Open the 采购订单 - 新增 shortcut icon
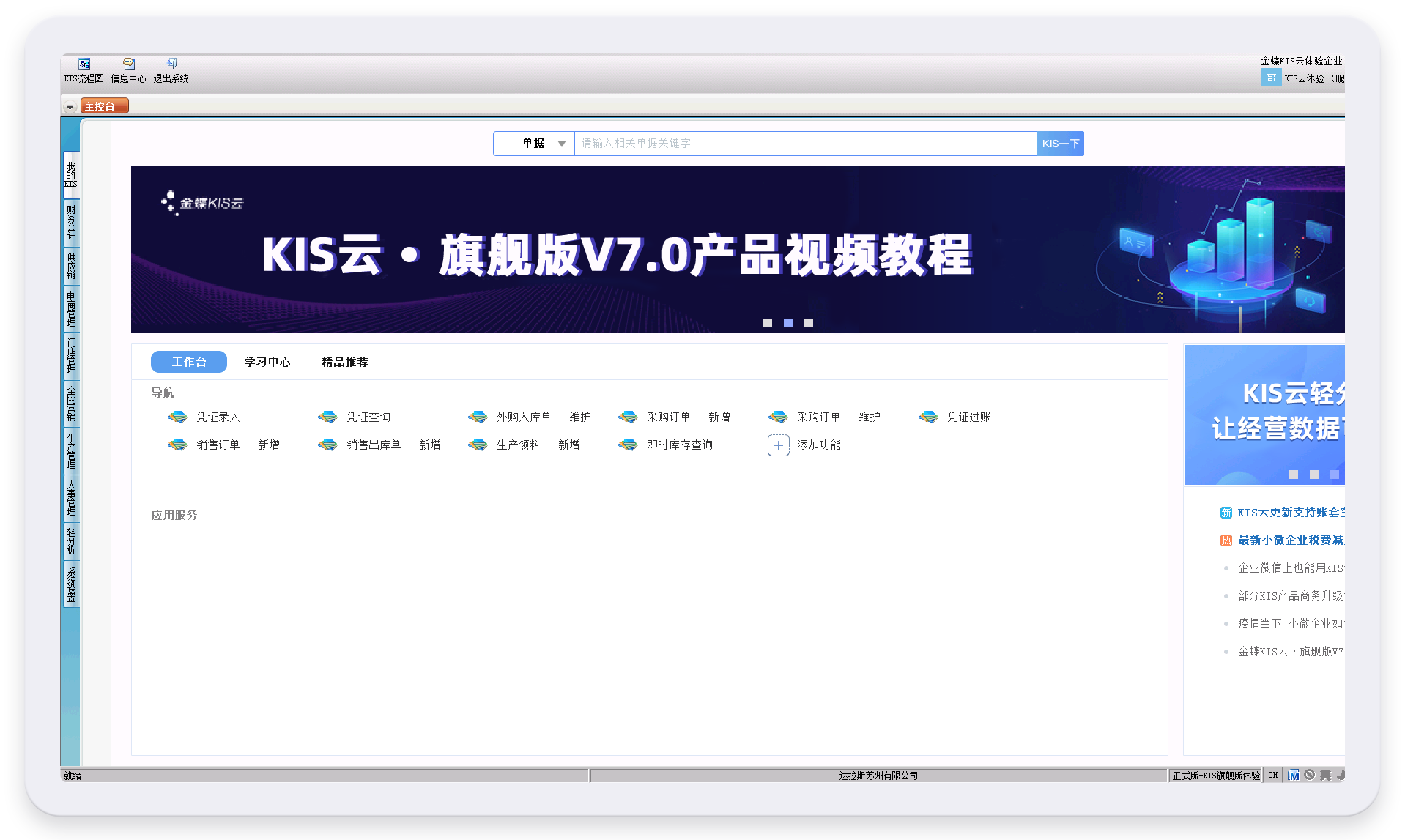 (628, 417)
